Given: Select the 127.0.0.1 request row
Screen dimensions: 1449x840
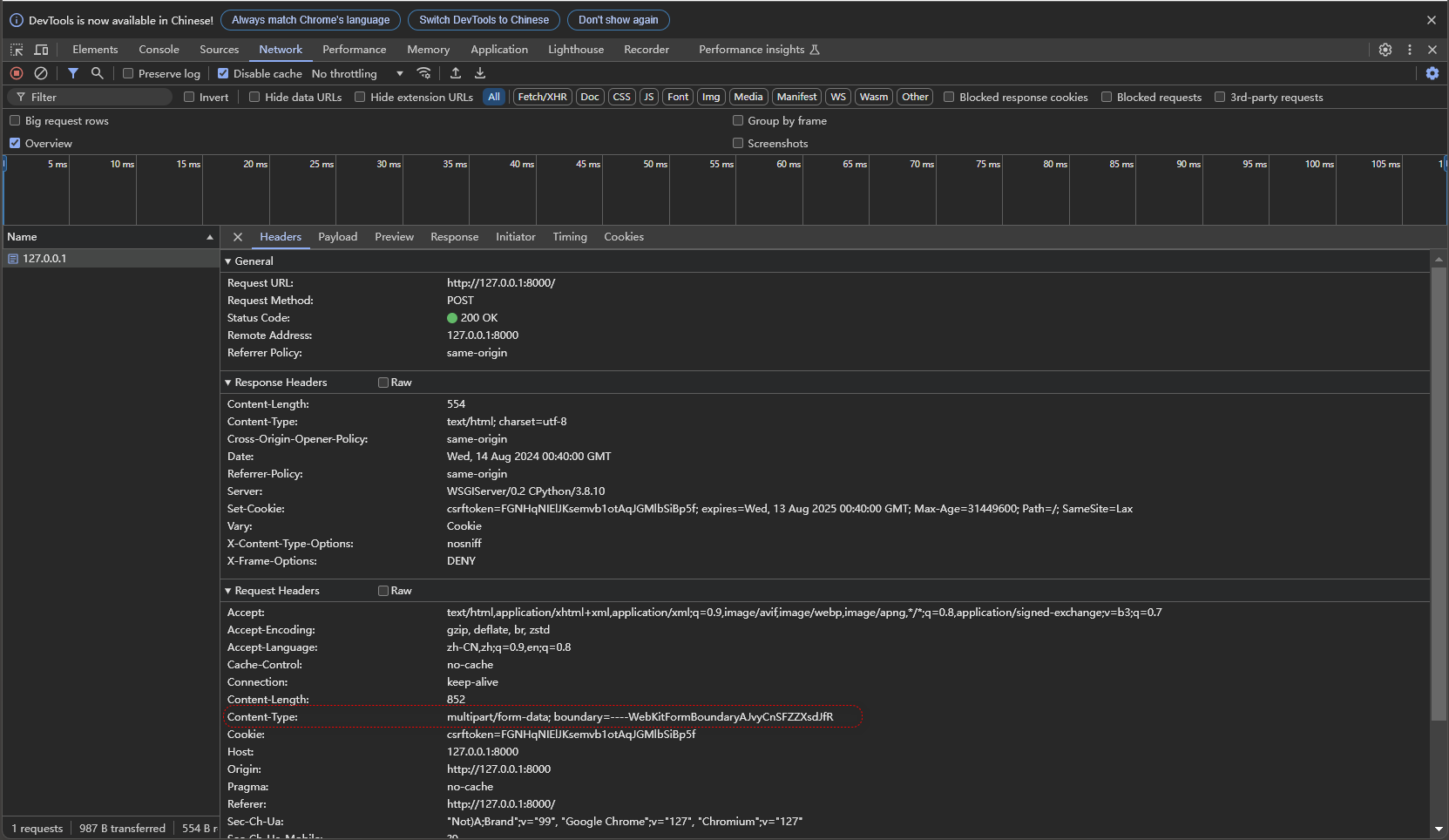Looking at the screenshot, I should (111, 259).
